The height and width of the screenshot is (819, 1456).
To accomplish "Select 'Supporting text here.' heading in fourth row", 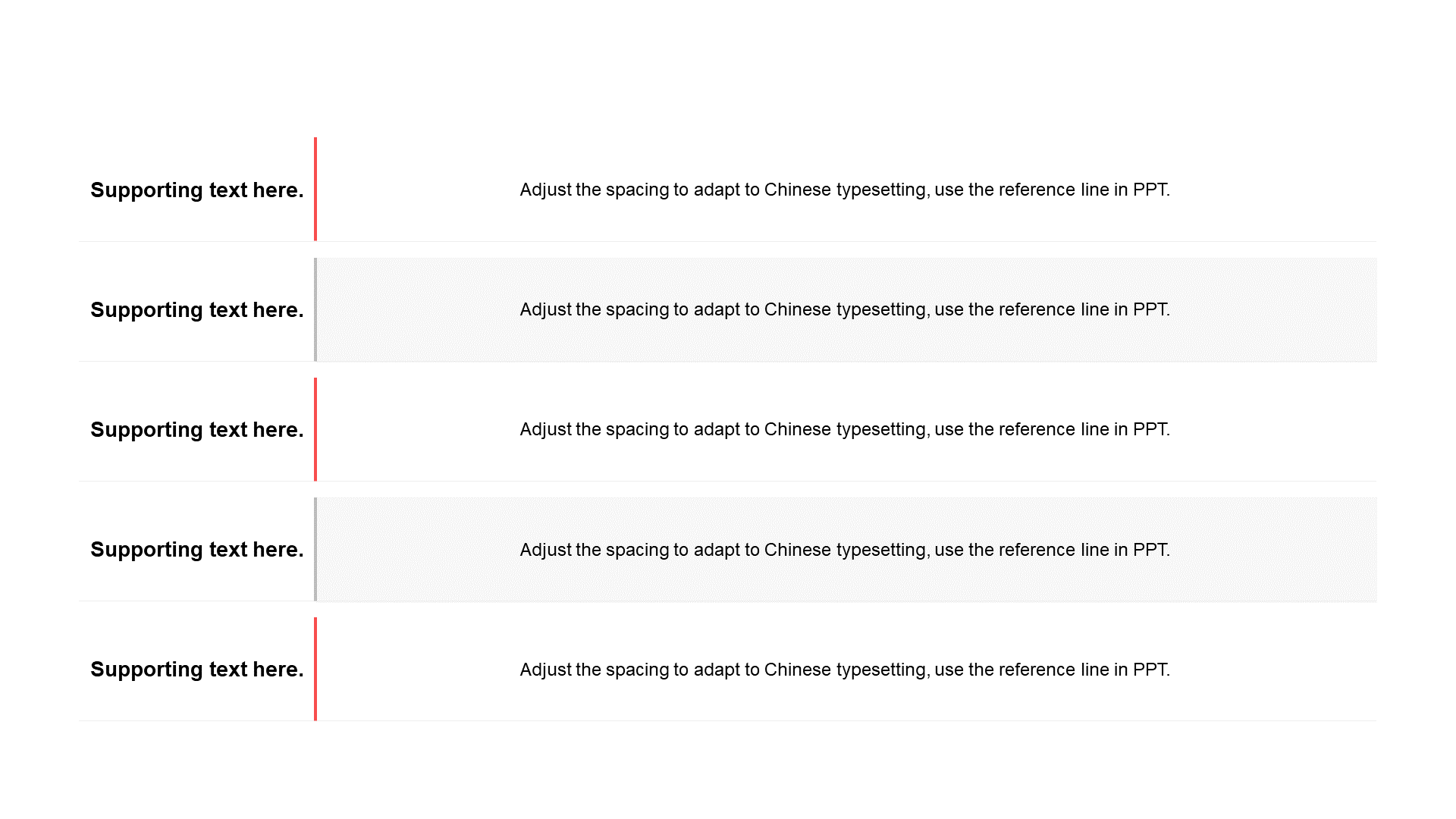I will [197, 549].
